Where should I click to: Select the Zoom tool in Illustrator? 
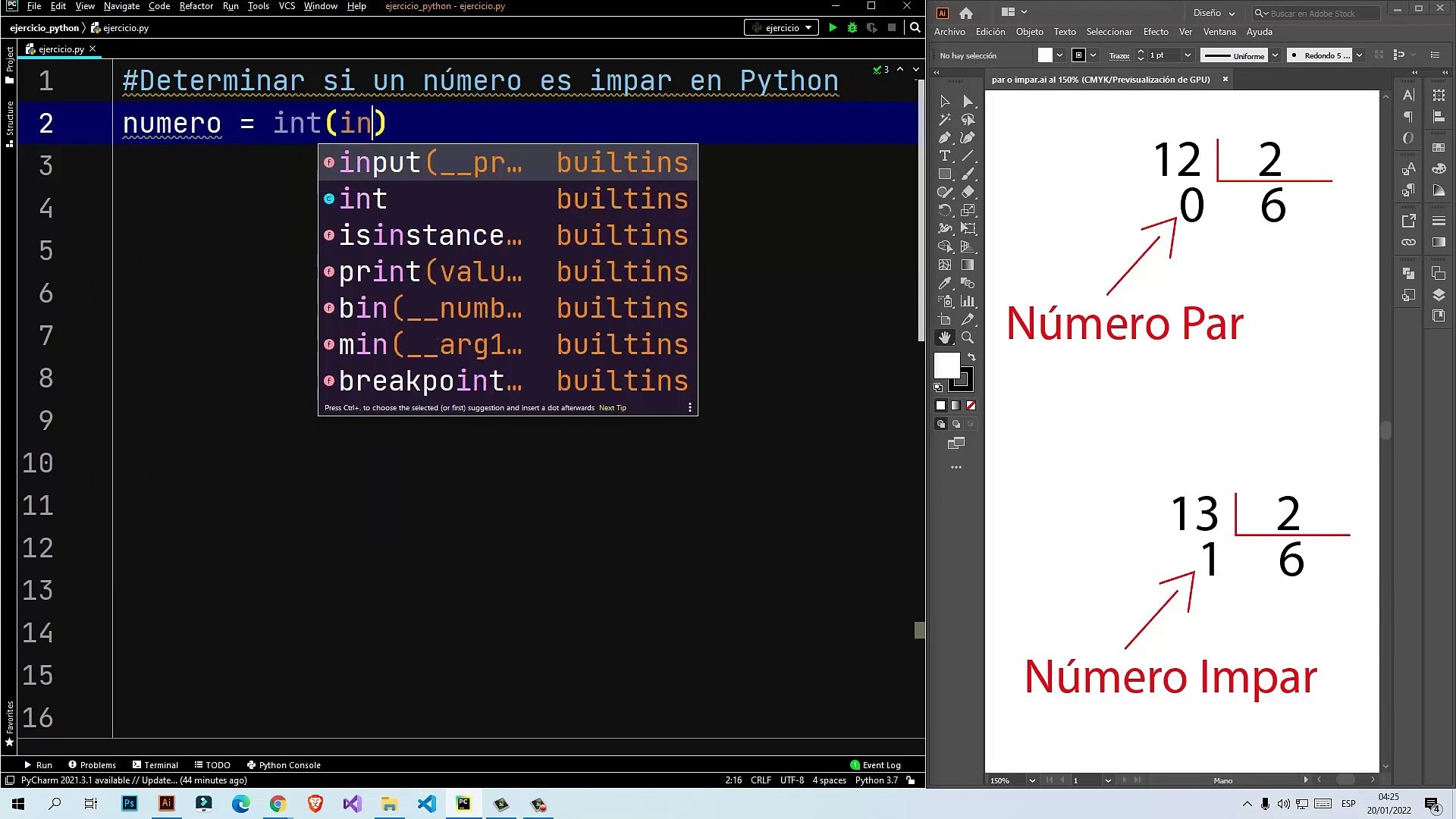click(968, 338)
